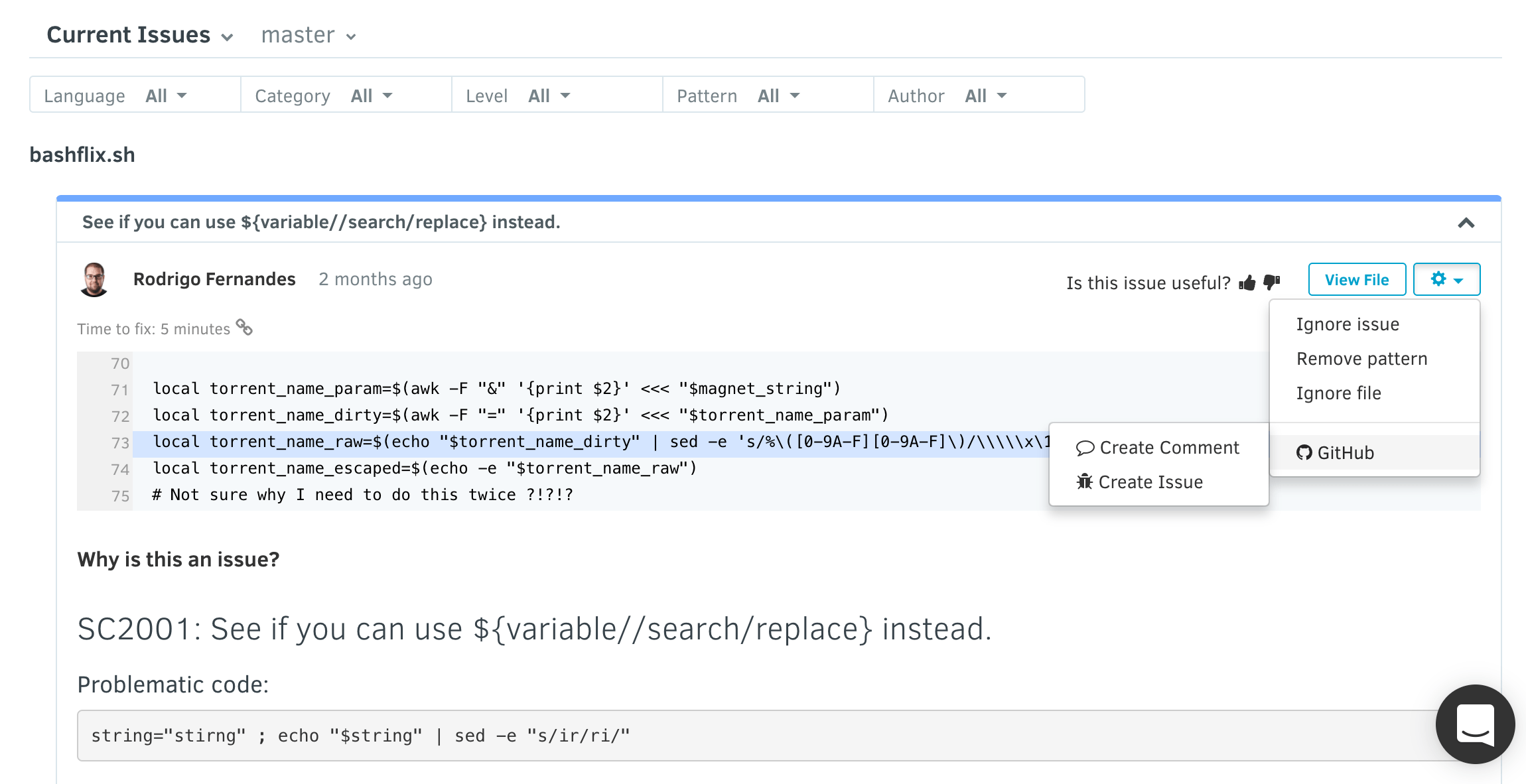Screen dimensions: 1526x784
Task: Select Create Comment with speech bubble
Action: tap(1158, 448)
